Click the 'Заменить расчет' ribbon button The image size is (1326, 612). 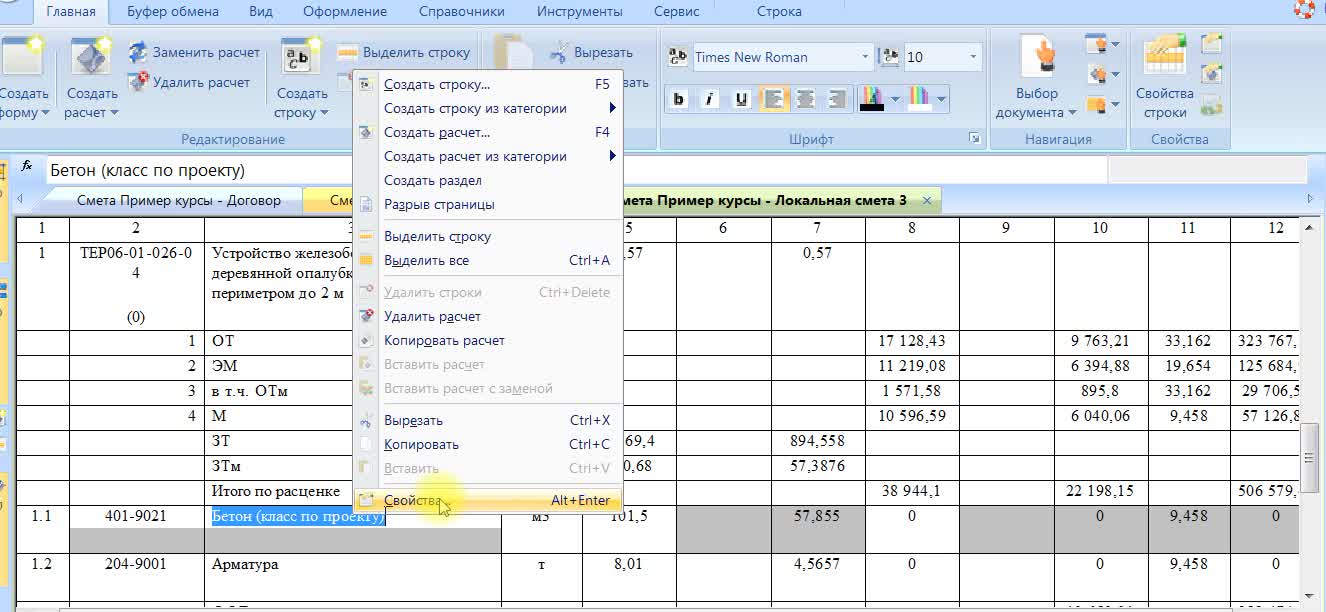pos(194,52)
